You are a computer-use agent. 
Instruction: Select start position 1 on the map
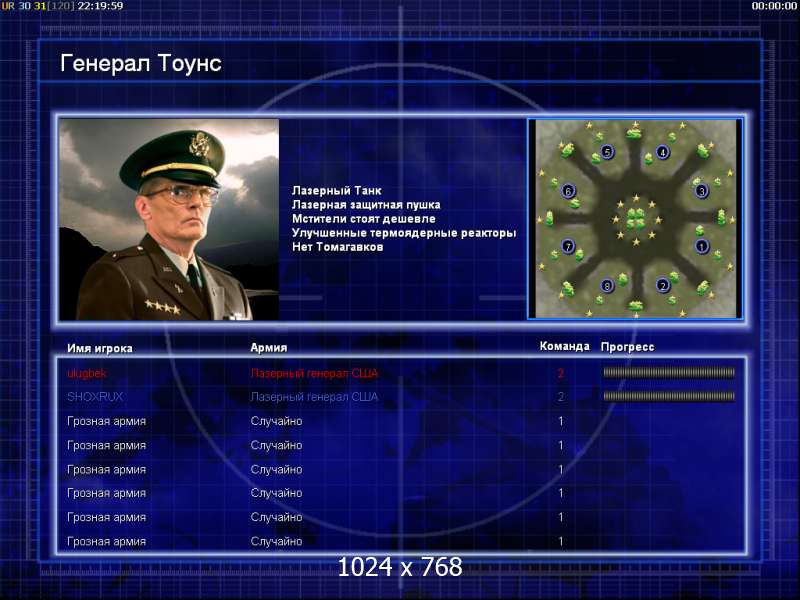point(702,247)
